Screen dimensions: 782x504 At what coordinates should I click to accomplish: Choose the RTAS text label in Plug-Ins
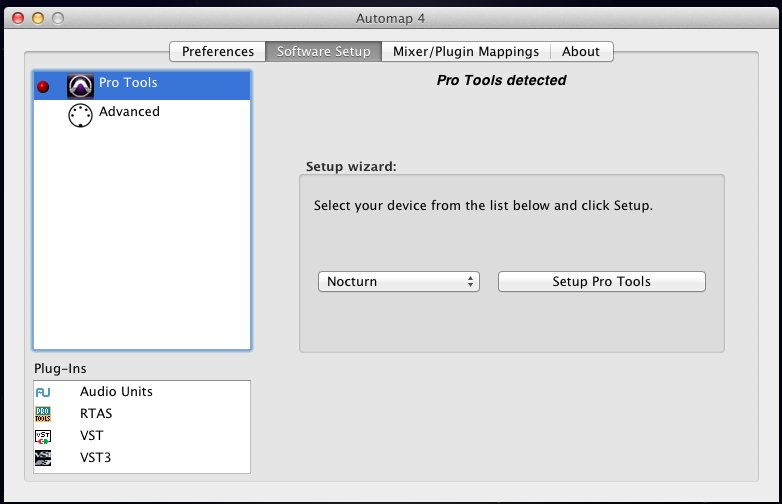point(97,414)
